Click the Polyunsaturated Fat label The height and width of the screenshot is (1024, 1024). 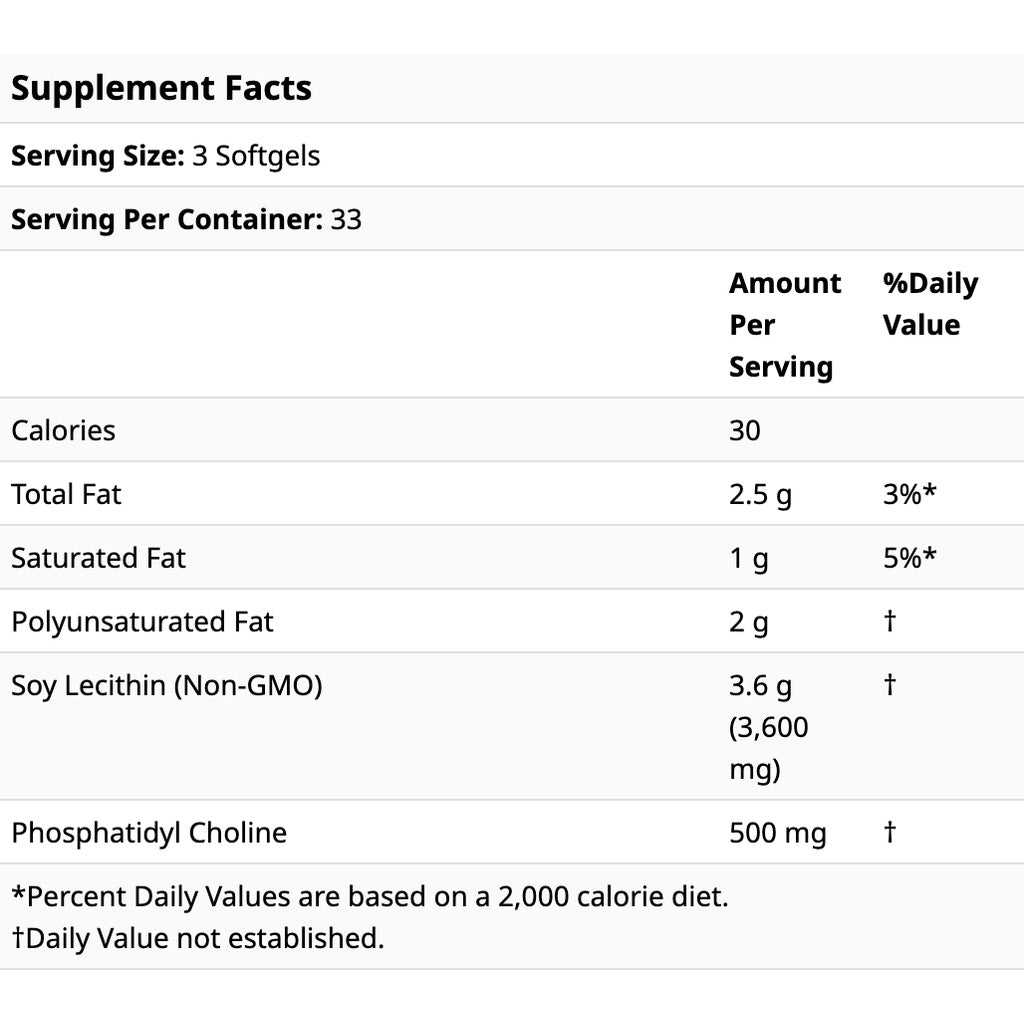[x=142, y=622]
